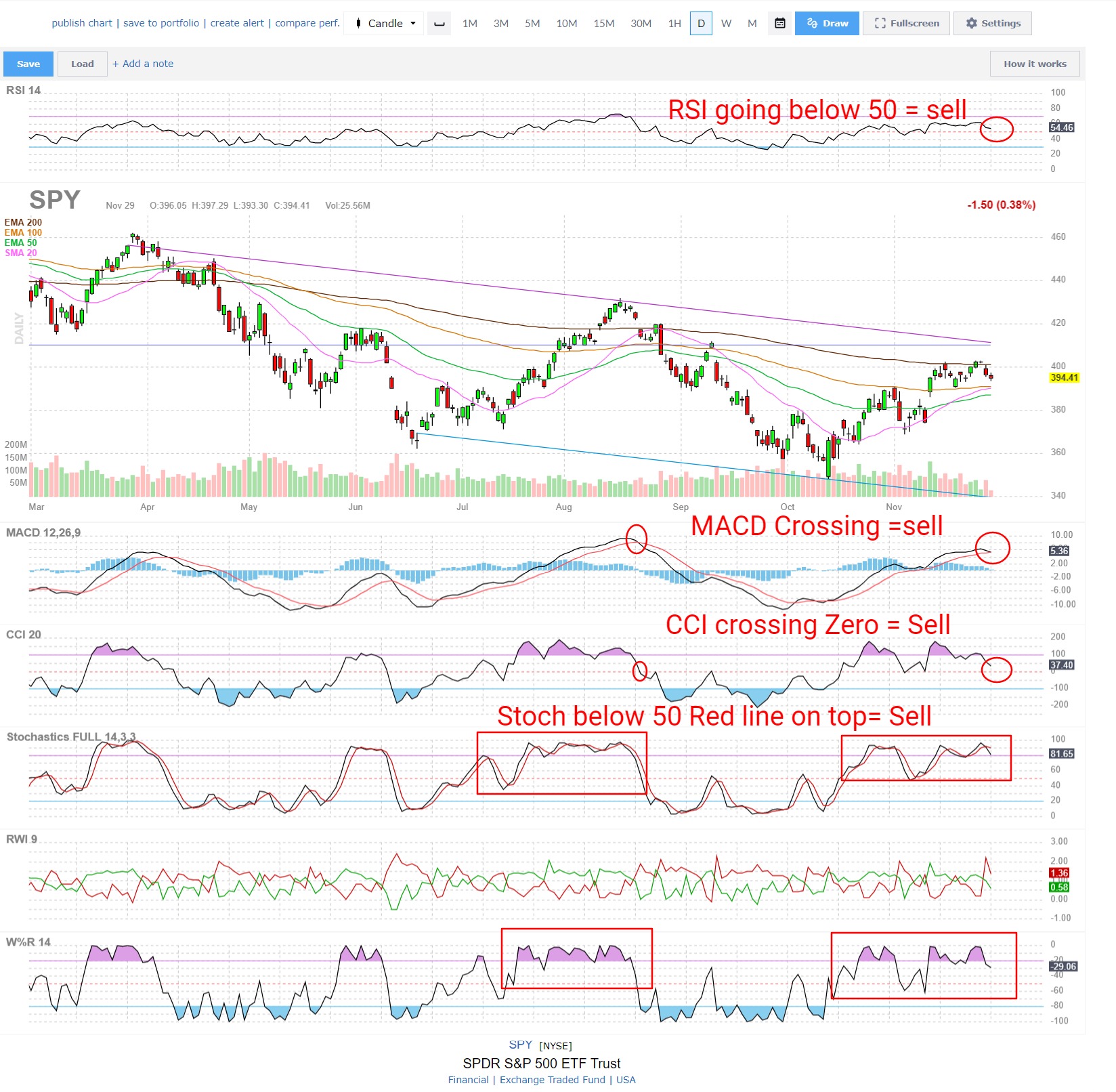Screen dimensions: 1116x1092
Task: Click the W%R 14 indicator label
Action: click(28, 942)
